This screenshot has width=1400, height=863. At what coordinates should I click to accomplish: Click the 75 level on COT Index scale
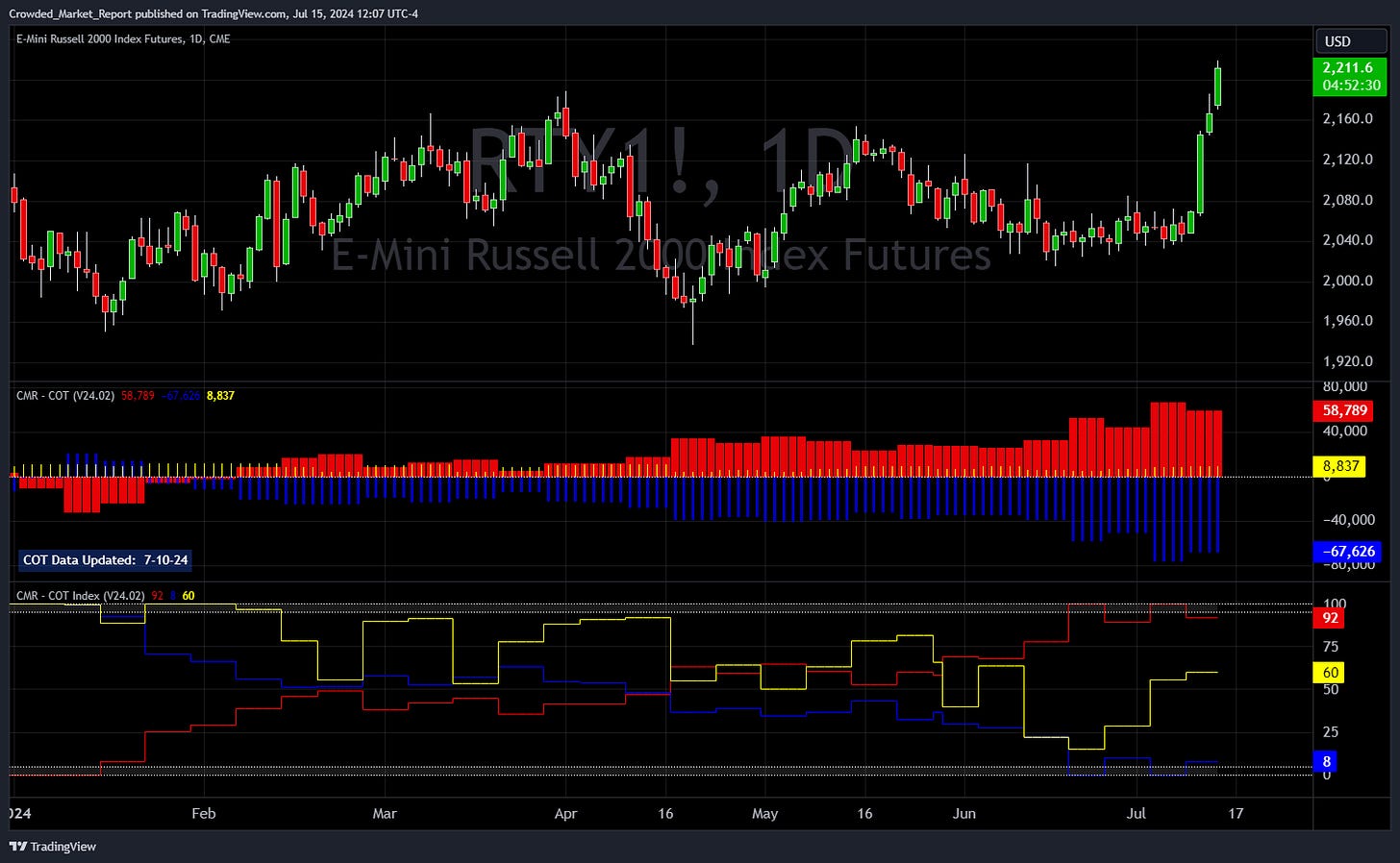point(1331,647)
